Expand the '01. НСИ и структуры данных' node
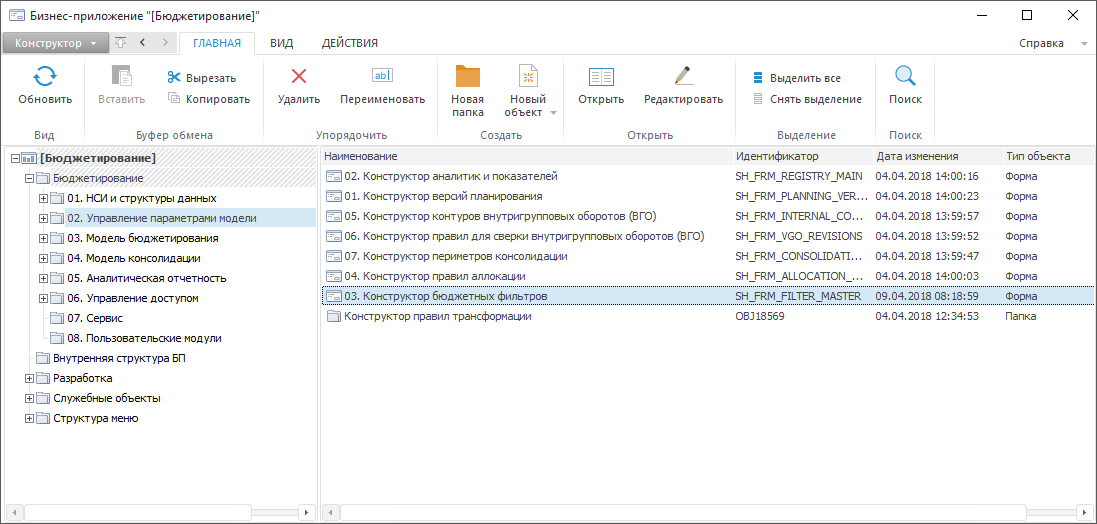1097x524 pixels. (x=44, y=198)
